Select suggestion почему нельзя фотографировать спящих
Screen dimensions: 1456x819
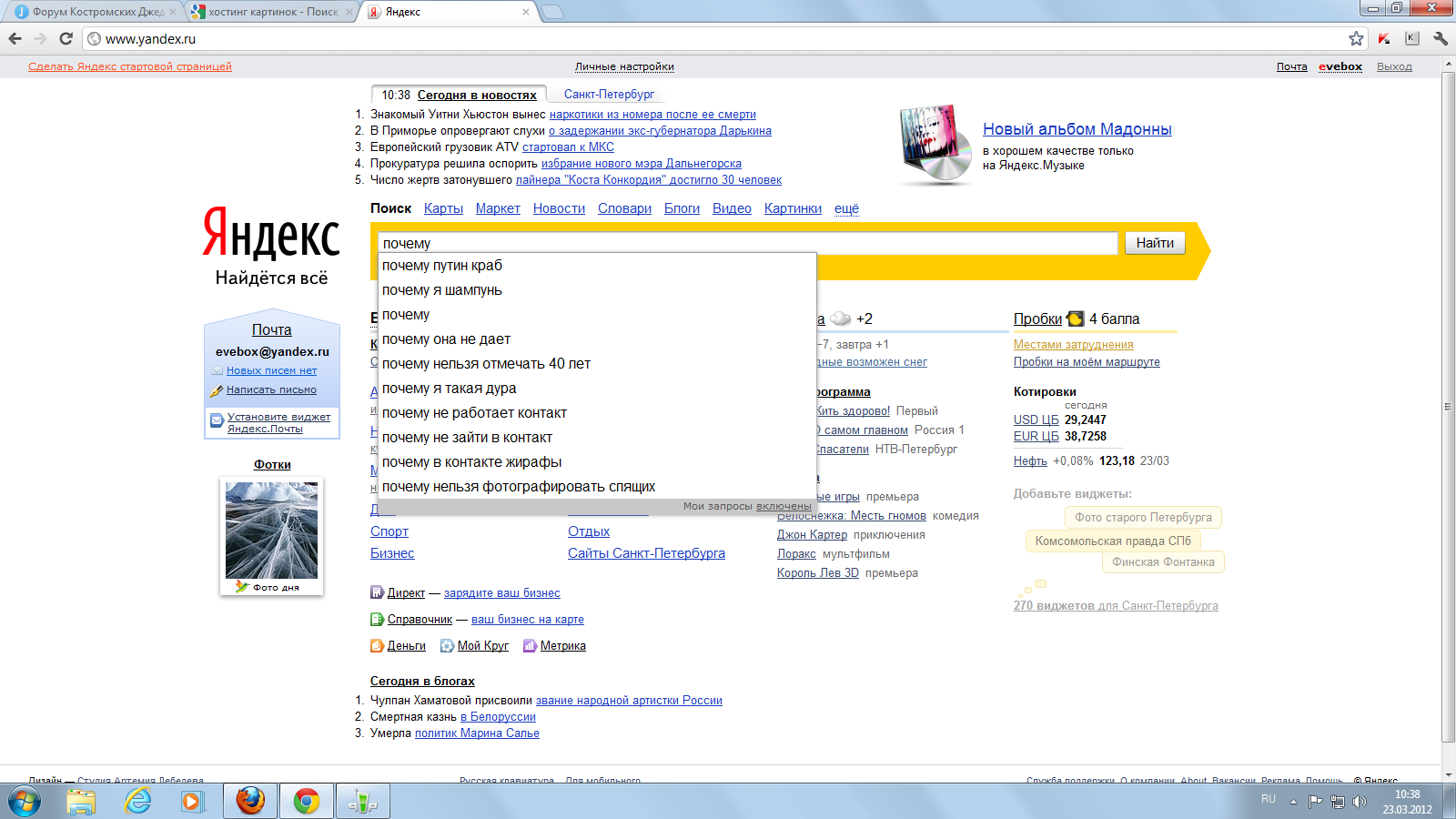[597, 487]
